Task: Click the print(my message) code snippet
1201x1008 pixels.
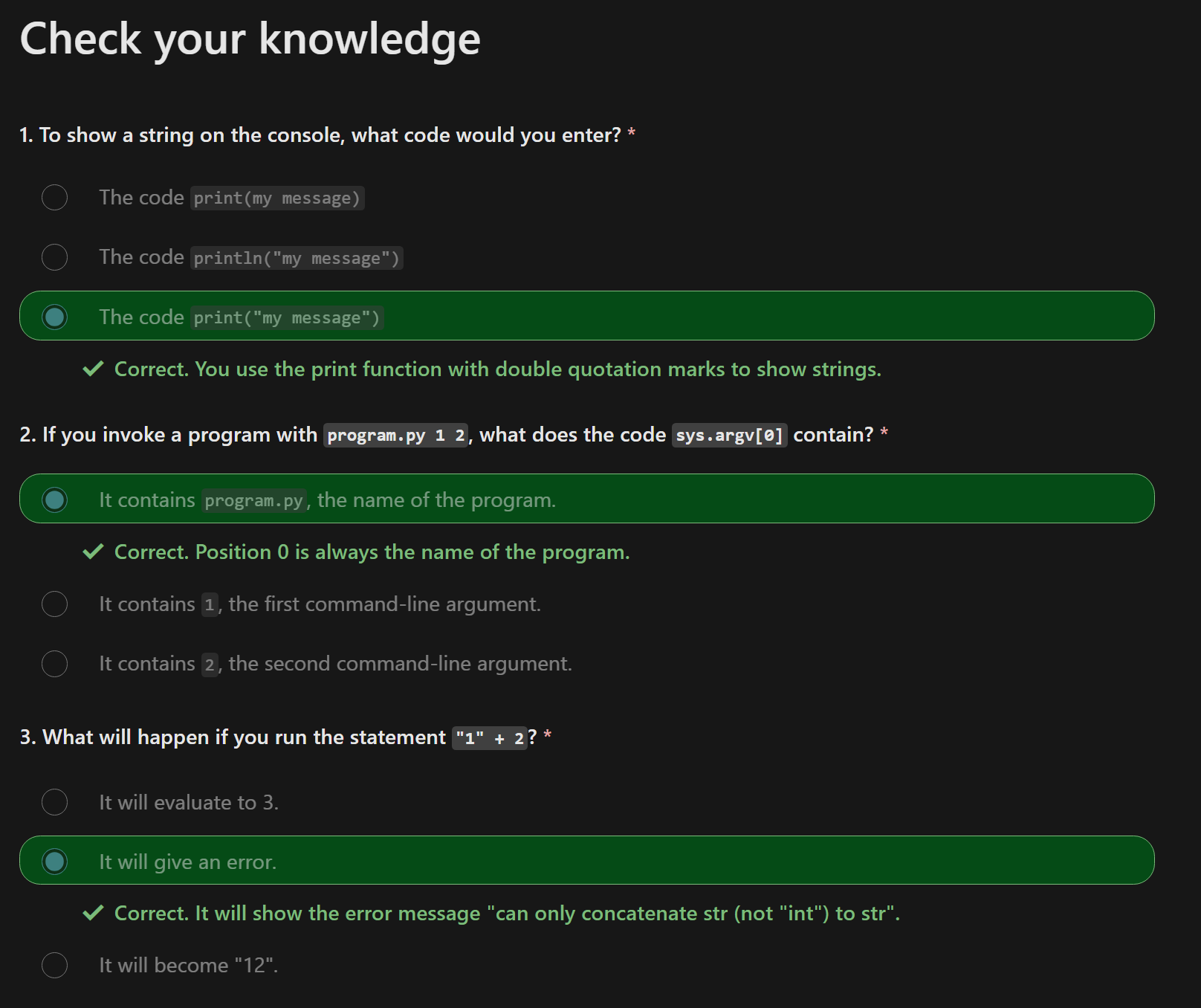Action: coord(277,198)
